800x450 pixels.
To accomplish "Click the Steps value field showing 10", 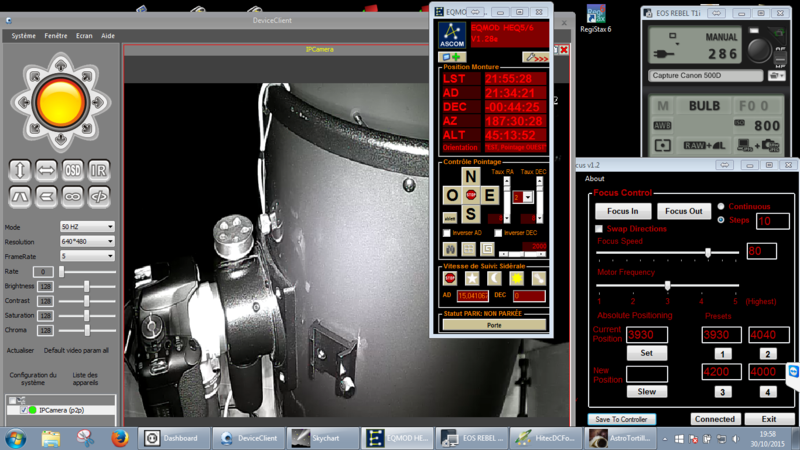I will 772,221.
